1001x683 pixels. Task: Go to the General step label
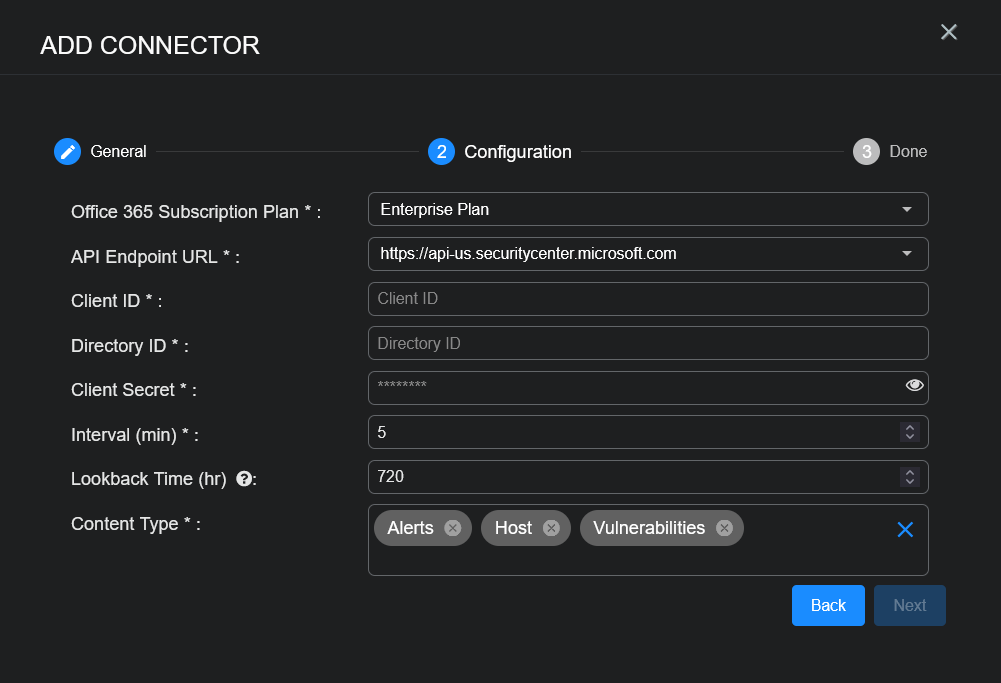coord(118,152)
